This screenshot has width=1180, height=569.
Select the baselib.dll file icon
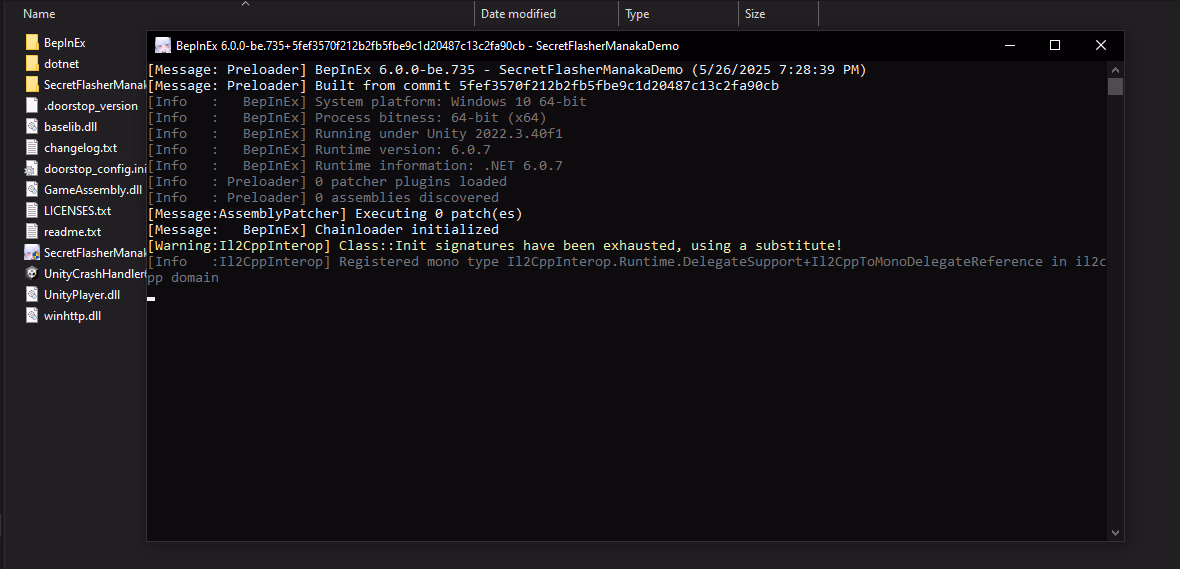pos(32,126)
